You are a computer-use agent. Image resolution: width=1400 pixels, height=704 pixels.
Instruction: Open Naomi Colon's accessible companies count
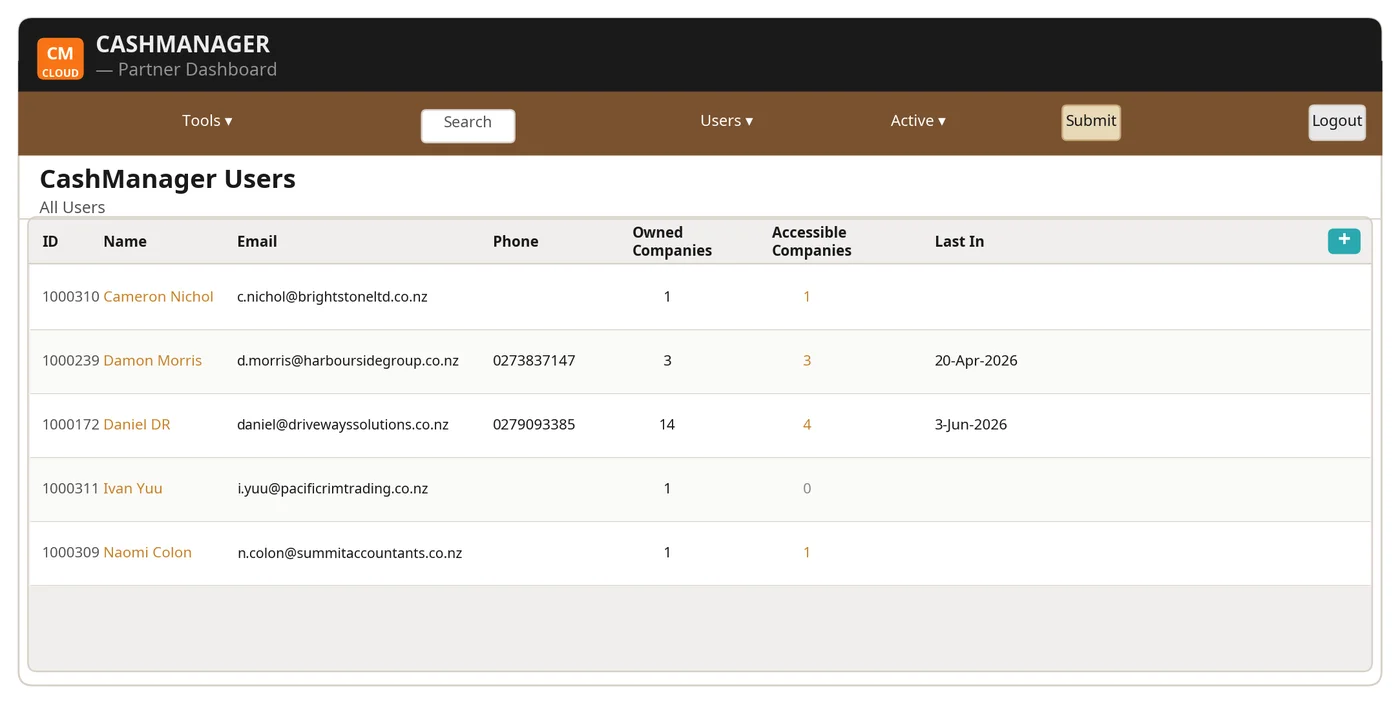pos(807,553)
